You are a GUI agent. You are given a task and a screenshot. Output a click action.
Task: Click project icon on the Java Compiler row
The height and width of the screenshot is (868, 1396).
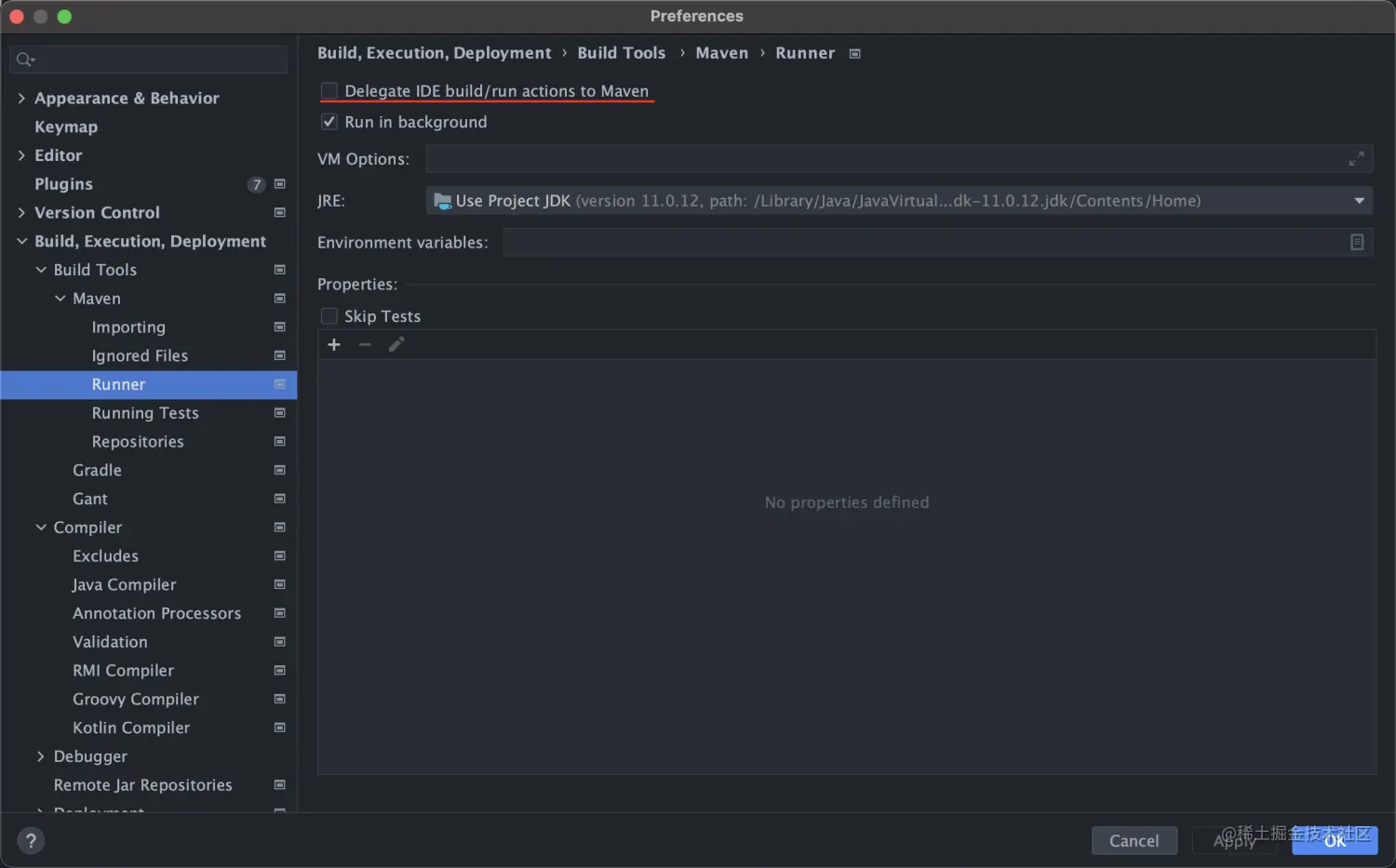point(279,585)
